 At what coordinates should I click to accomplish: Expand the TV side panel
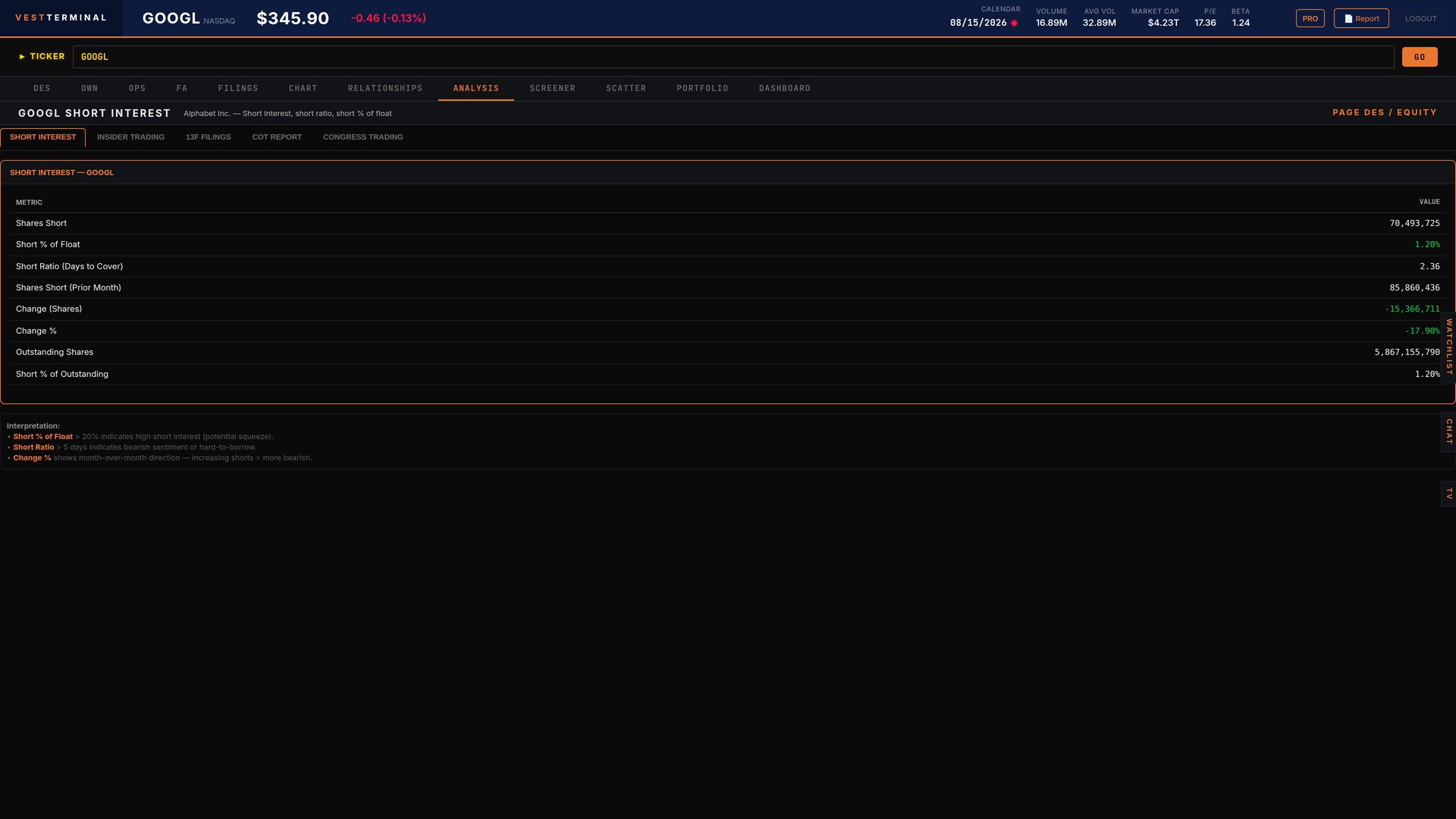pos(1448,494)
